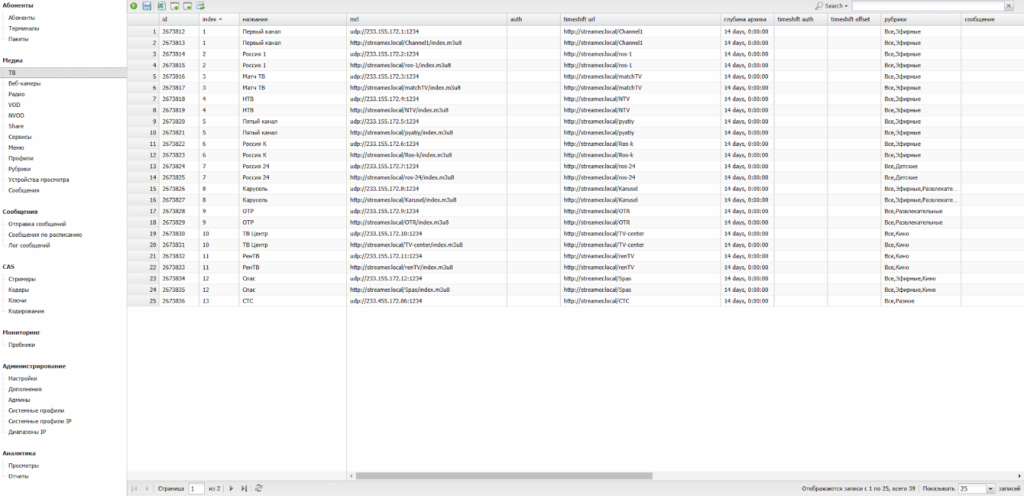The height and width of the screenshot is (496, 1024).
Task: Click the blue save disk icon
Action: click(x=147, y=6)
